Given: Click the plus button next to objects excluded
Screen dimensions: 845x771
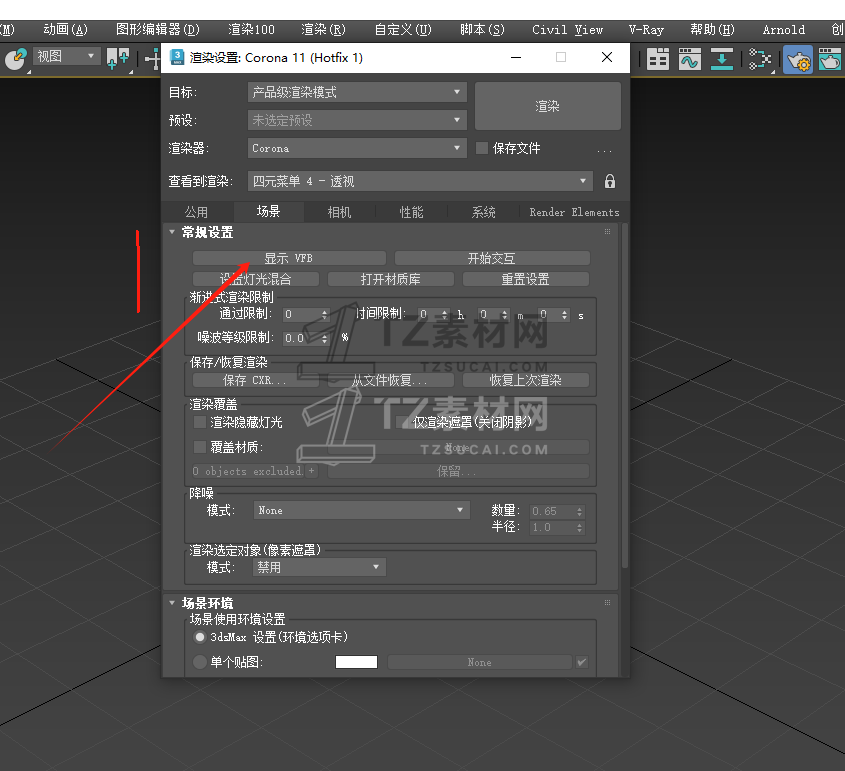Looking at the screenshot, I should pyautogui.click(x=311, y=471).
